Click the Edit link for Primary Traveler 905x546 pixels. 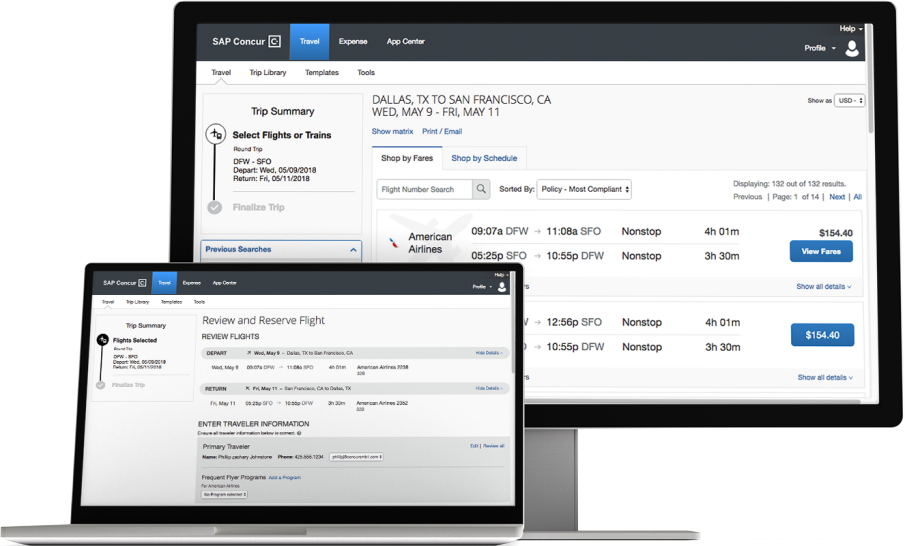(x=474, y=446)
